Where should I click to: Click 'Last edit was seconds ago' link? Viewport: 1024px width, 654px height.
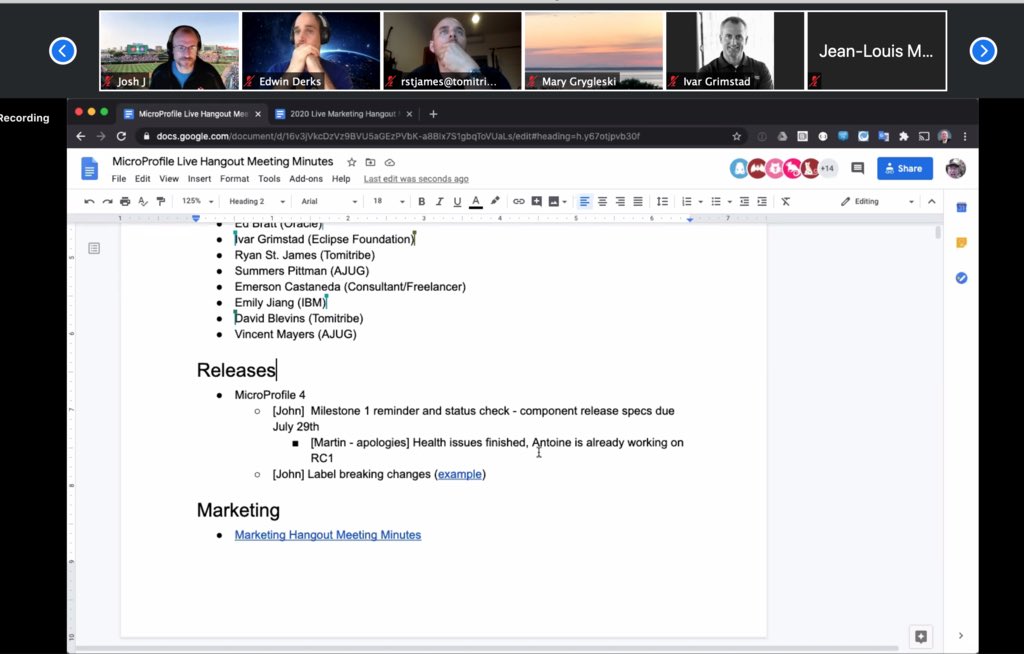click(416, 179)
